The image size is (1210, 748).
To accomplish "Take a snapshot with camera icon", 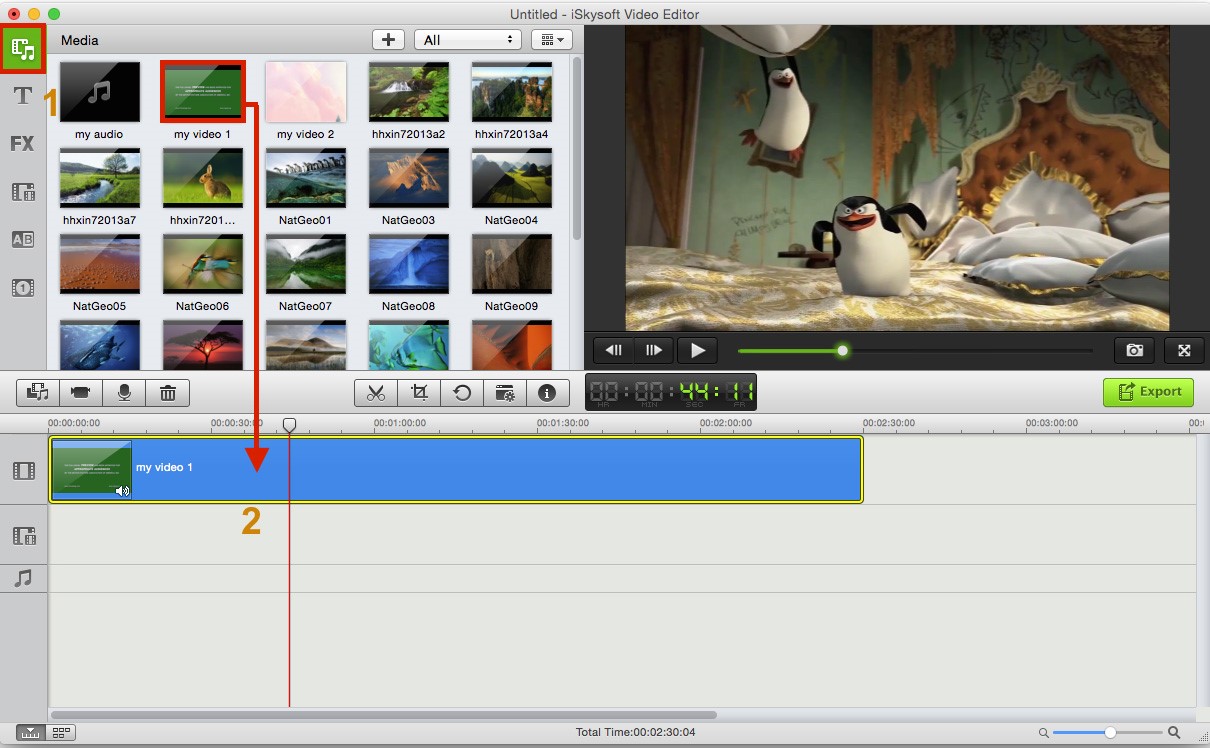I will 1134,350.
